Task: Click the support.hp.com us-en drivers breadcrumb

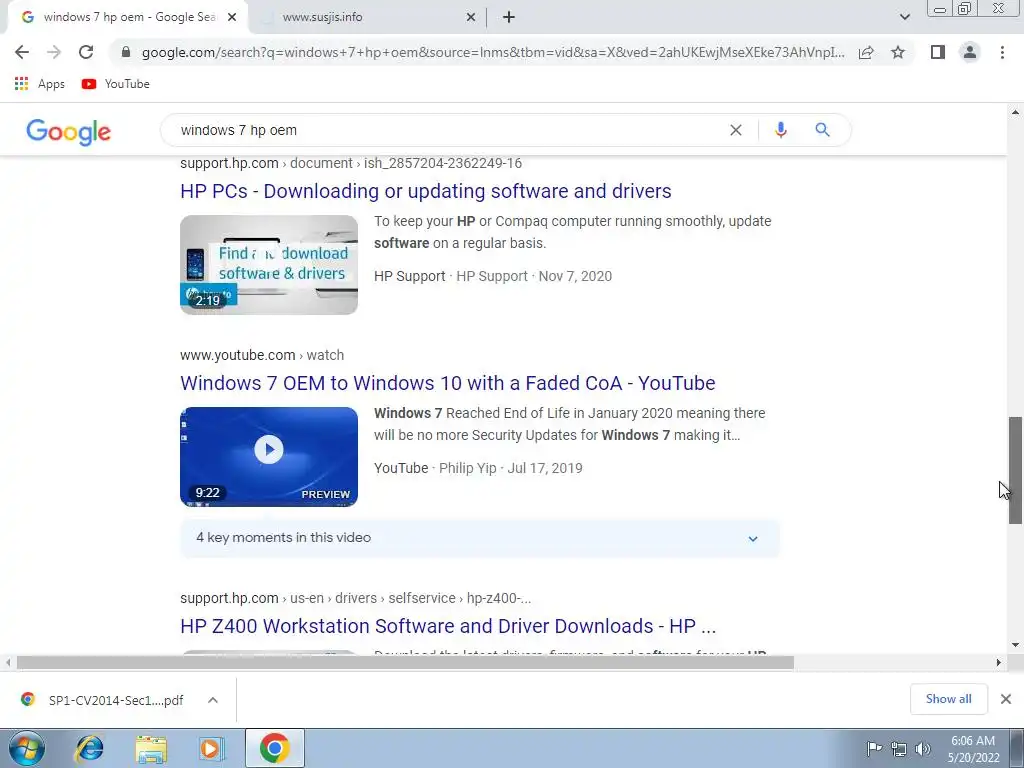Action: pos(355,598)
